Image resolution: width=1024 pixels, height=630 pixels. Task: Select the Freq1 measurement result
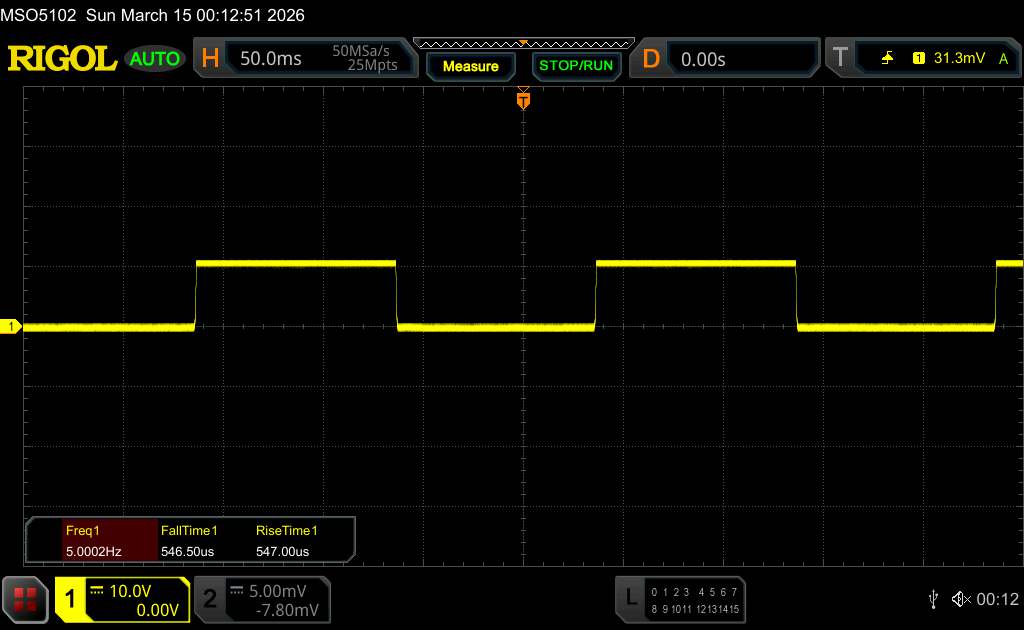click(x=92, y=540)
